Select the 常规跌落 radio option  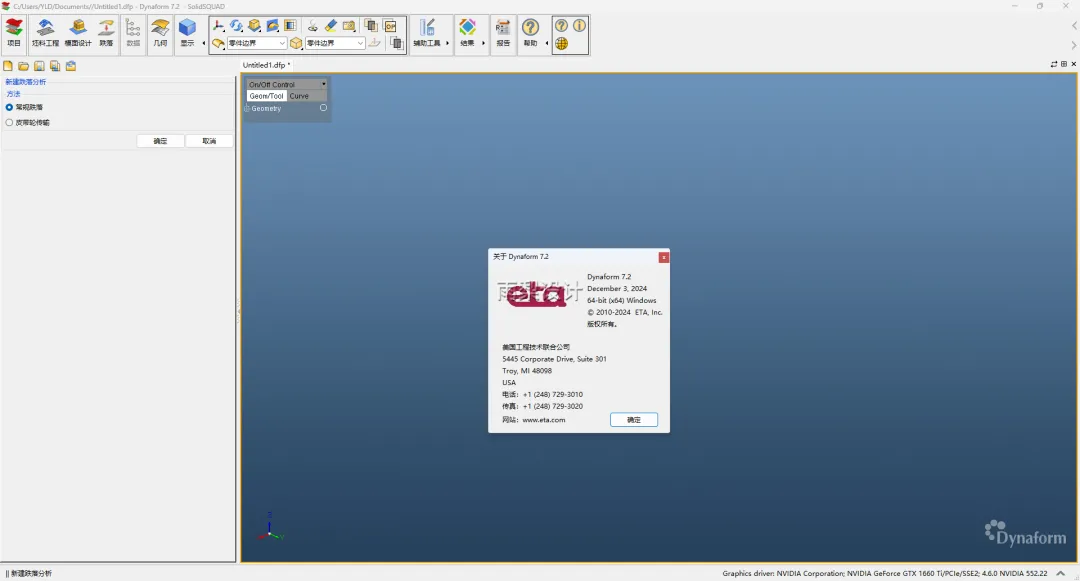pyautogui.click(x=9, y=107)
